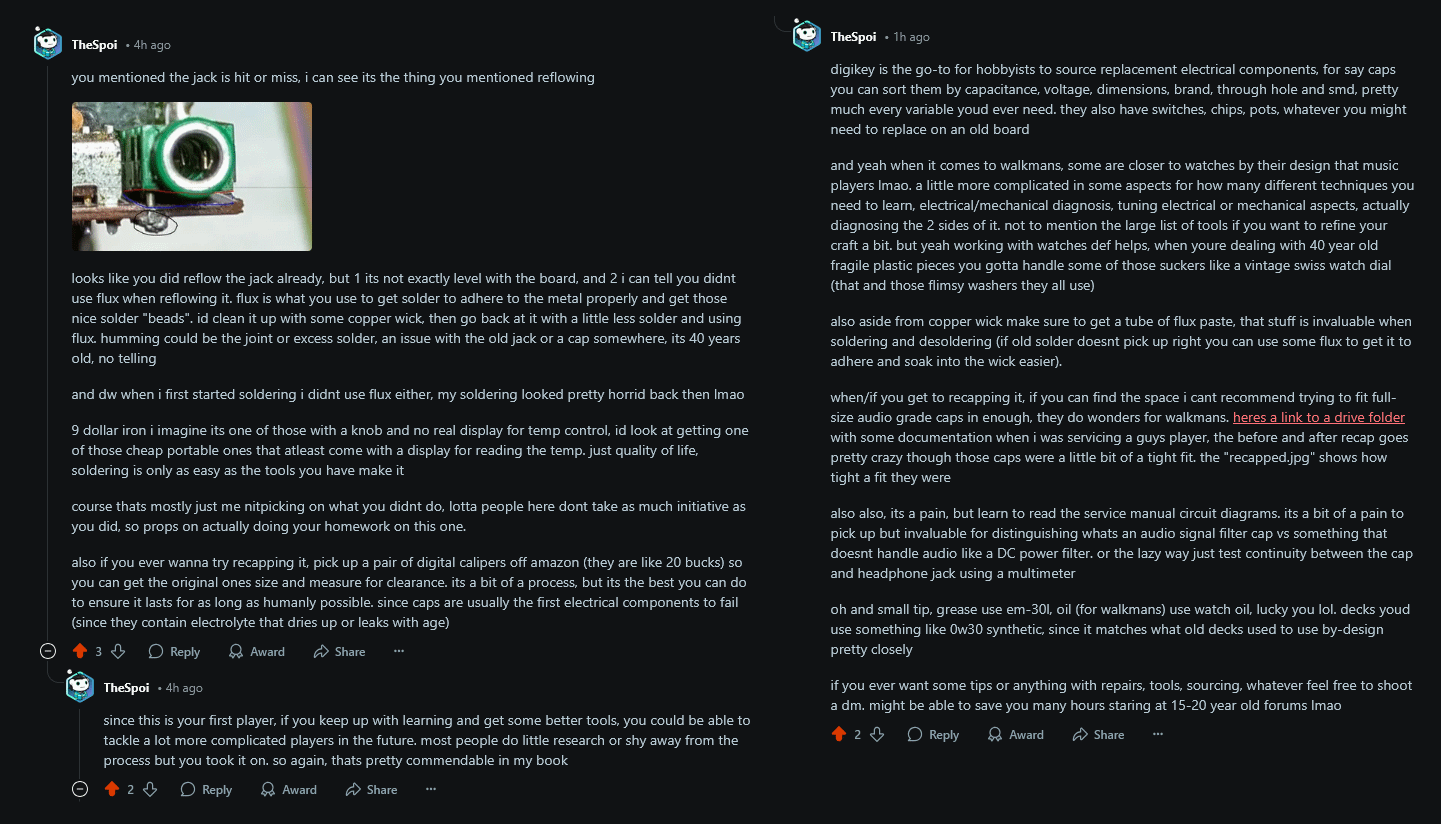Toggle upvote on the digikey comment
The height and width of the screenshot is (824, 1441).
coord(839,734)
